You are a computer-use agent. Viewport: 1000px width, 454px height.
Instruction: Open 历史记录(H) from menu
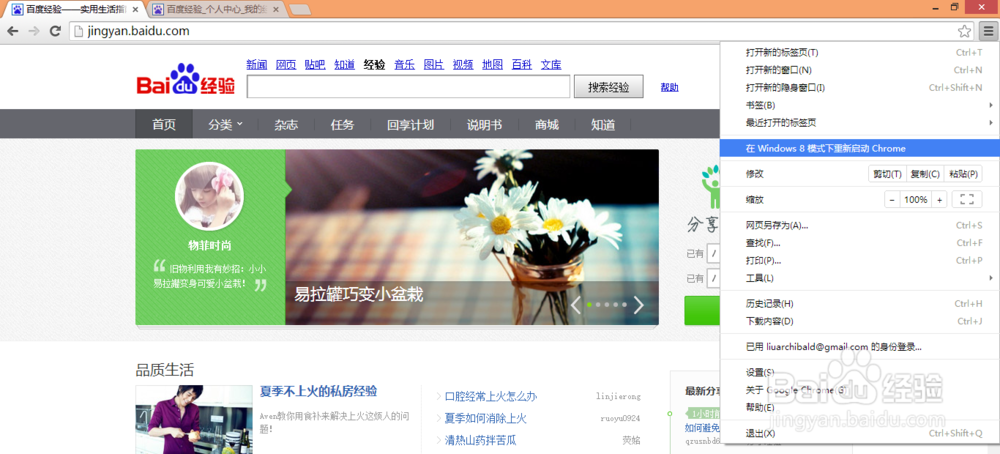860,304
